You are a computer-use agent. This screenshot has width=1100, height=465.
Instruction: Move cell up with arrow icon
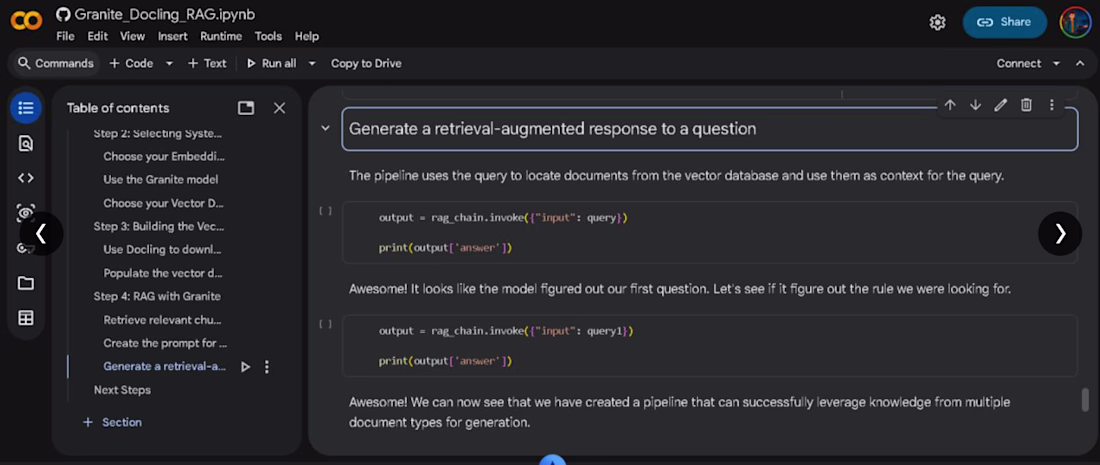[950, 105]
